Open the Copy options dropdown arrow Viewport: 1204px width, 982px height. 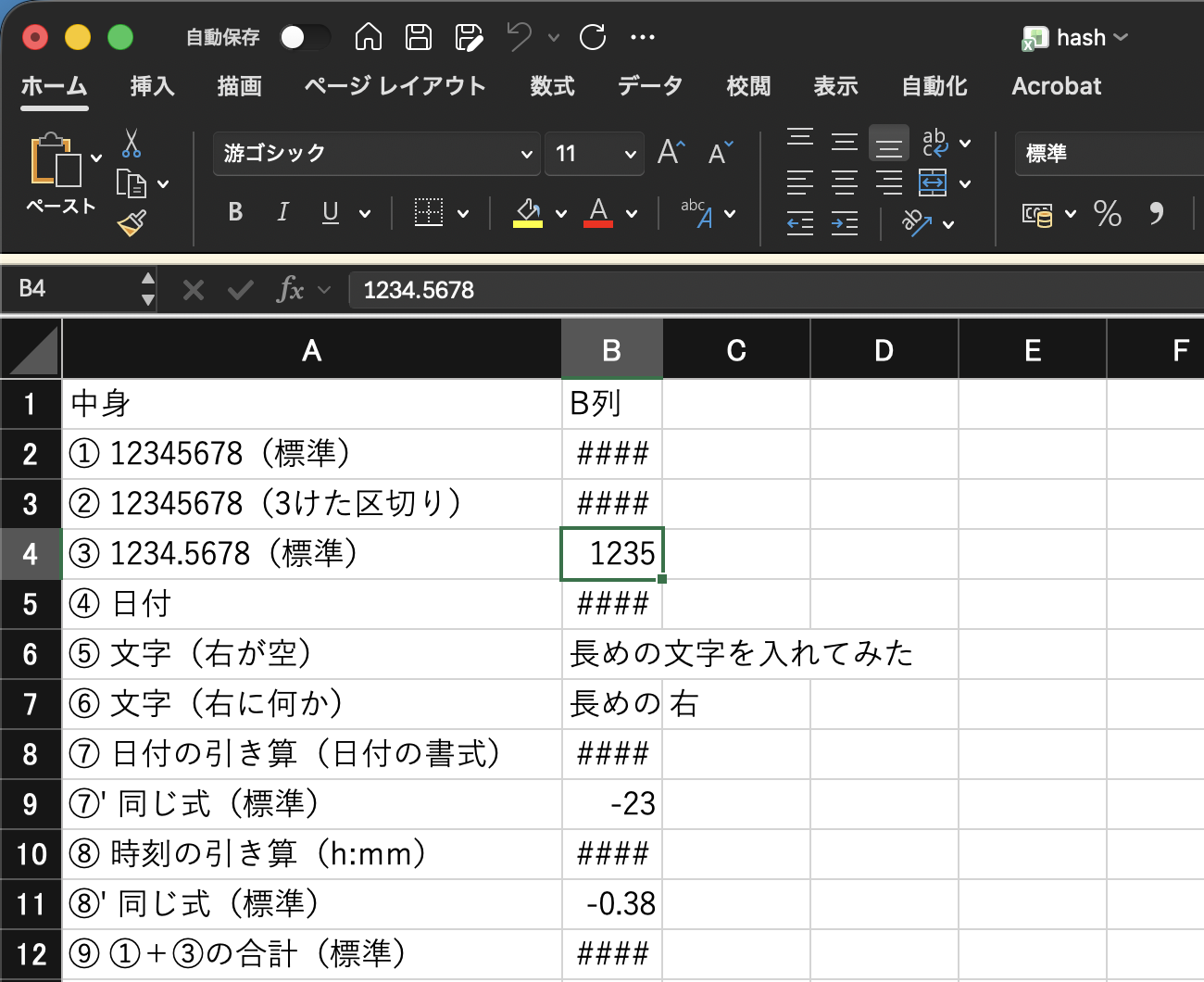[x=163, y=184]
